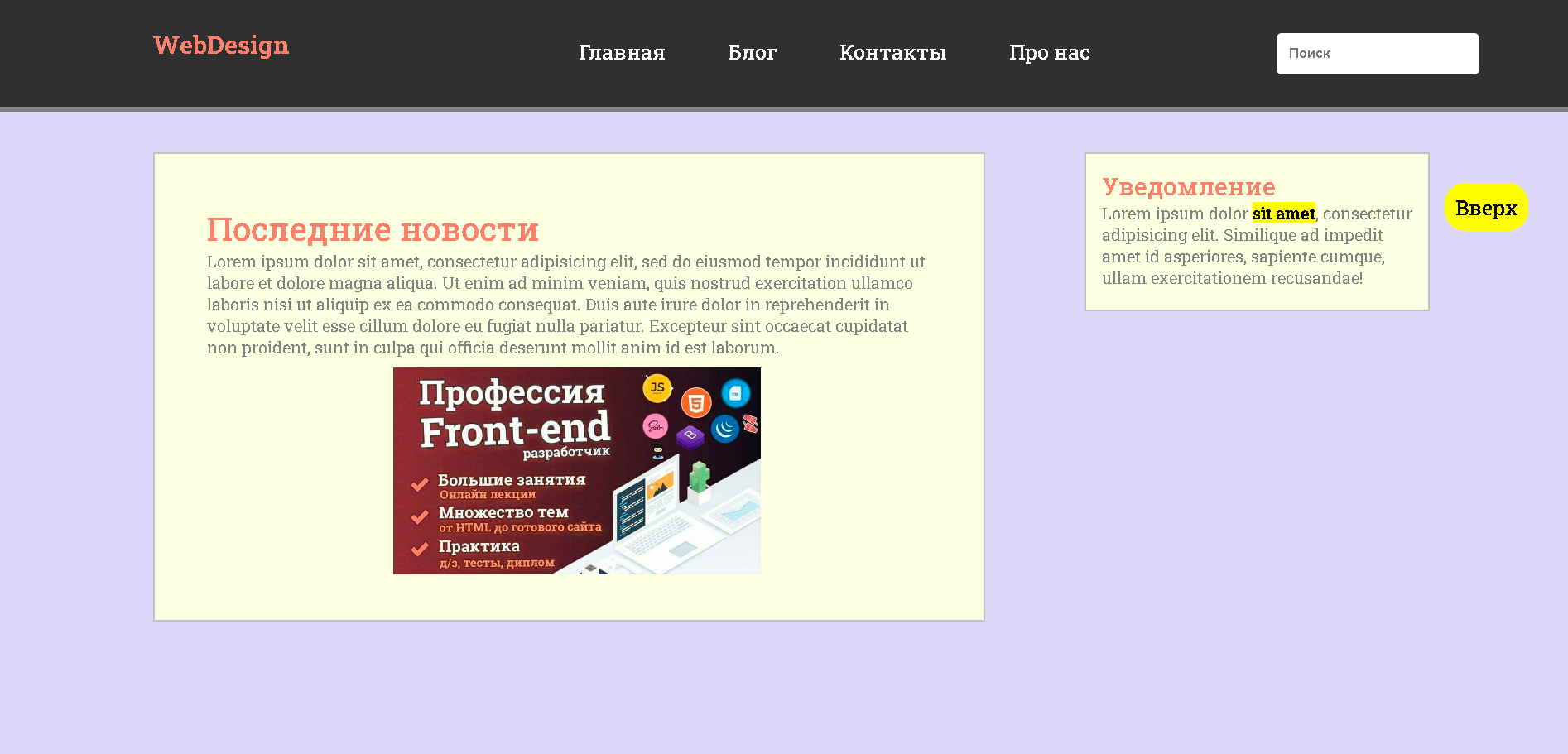The image size is (1568, 754).
Task: Click the Уведомление notification heading
Action: point(1188,187)
